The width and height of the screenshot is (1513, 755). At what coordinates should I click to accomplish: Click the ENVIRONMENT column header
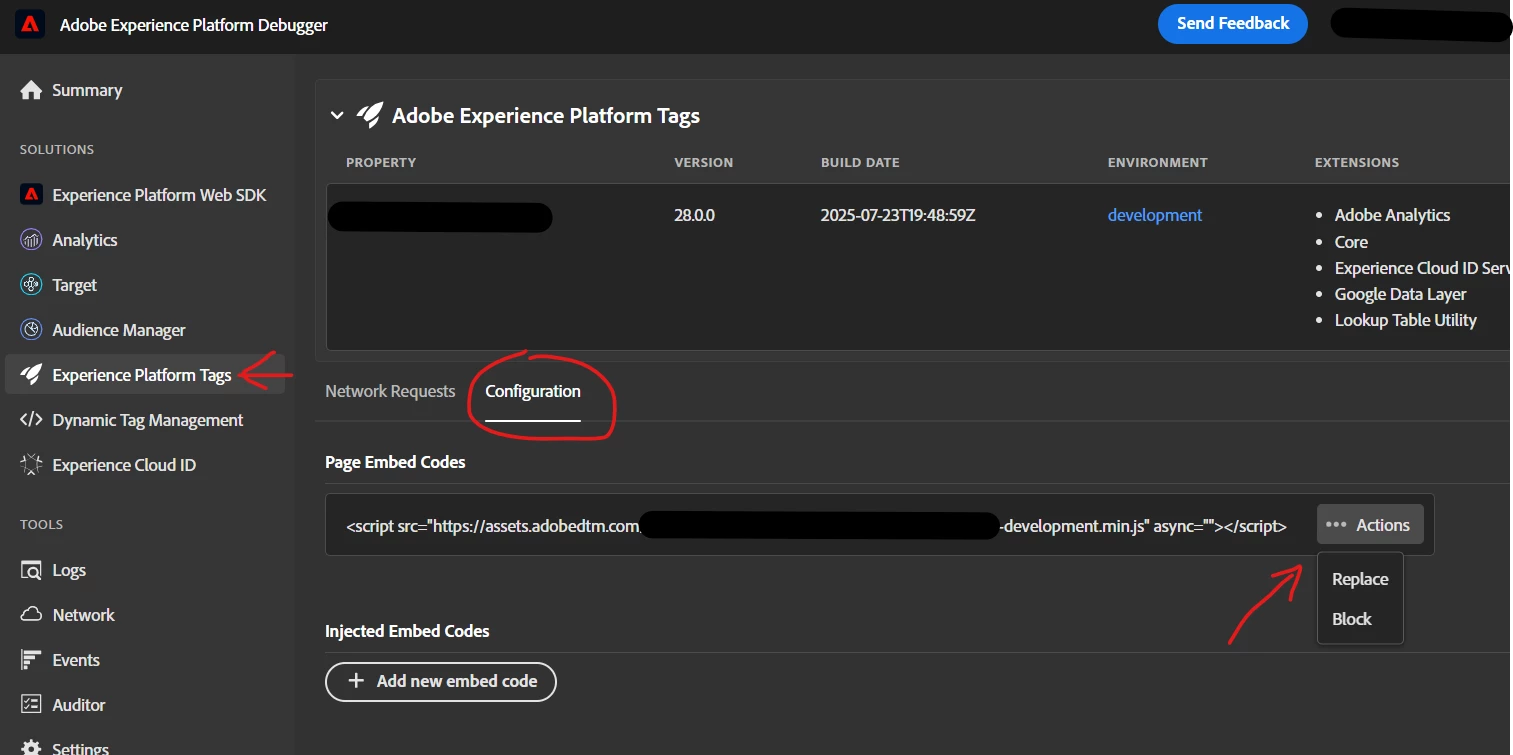pyautogui.click(x=1158, y=162)
